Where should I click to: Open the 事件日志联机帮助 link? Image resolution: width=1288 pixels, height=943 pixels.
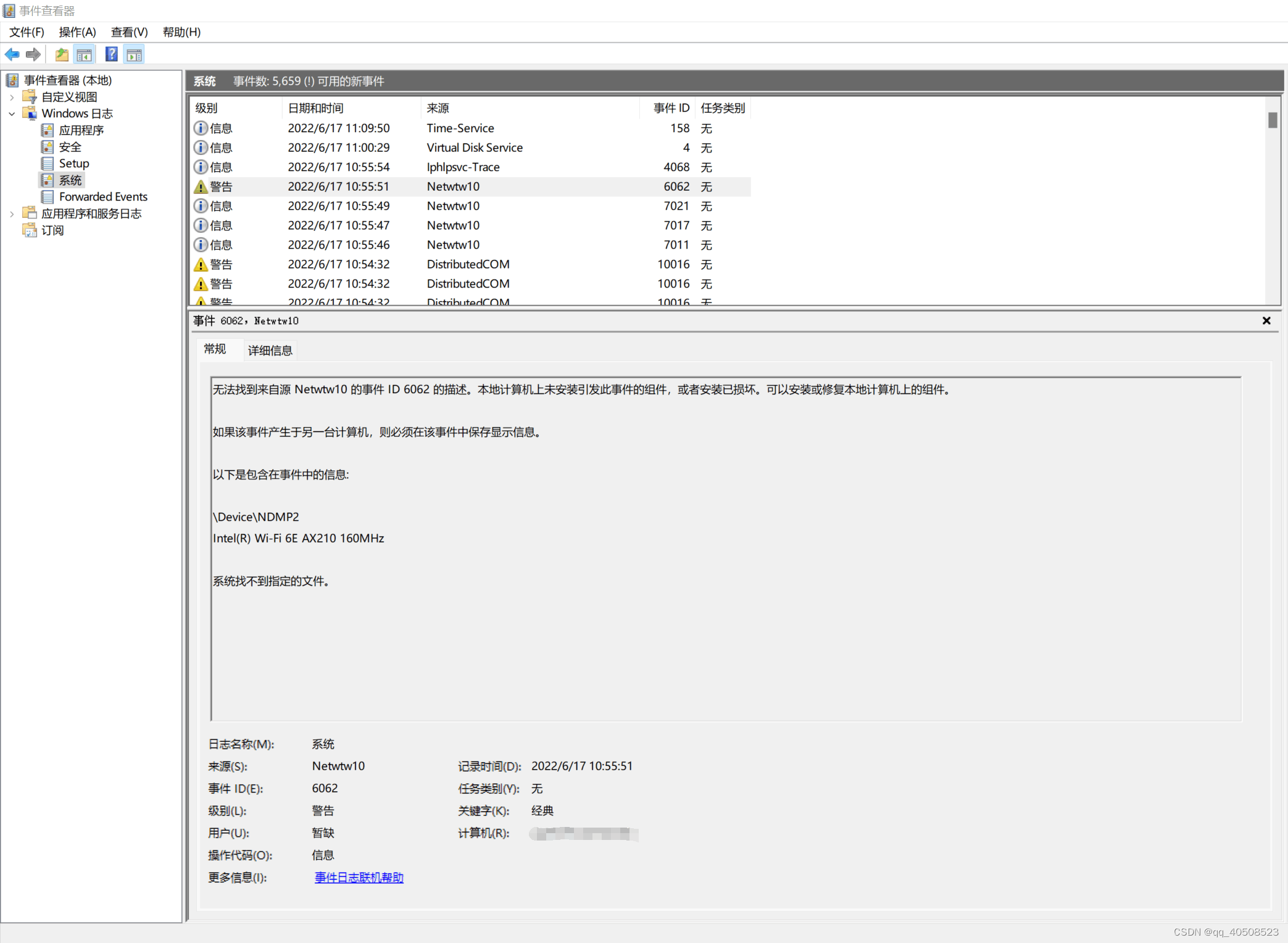click(x=359, y=878)
